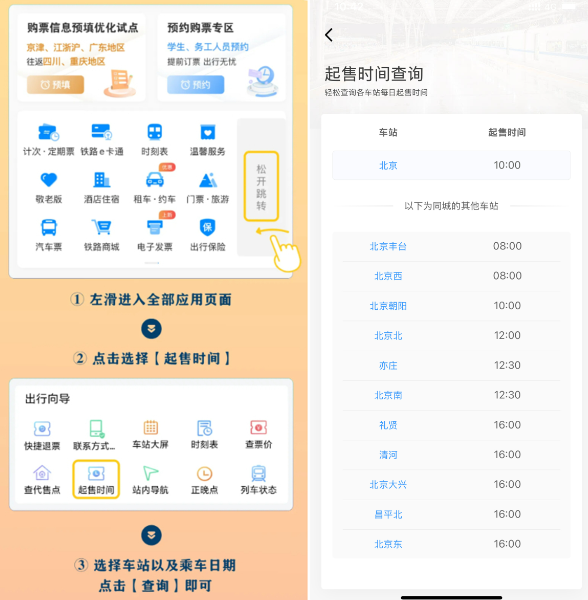Open the 电子发票 invoice icon
Image resolution: width=588 pixels, height=600 pixels.
(x=155, y=227)
